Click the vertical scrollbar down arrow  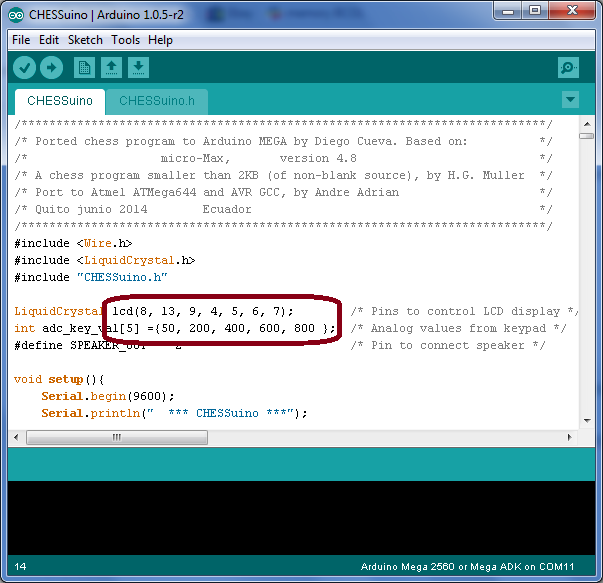point(587,420)
